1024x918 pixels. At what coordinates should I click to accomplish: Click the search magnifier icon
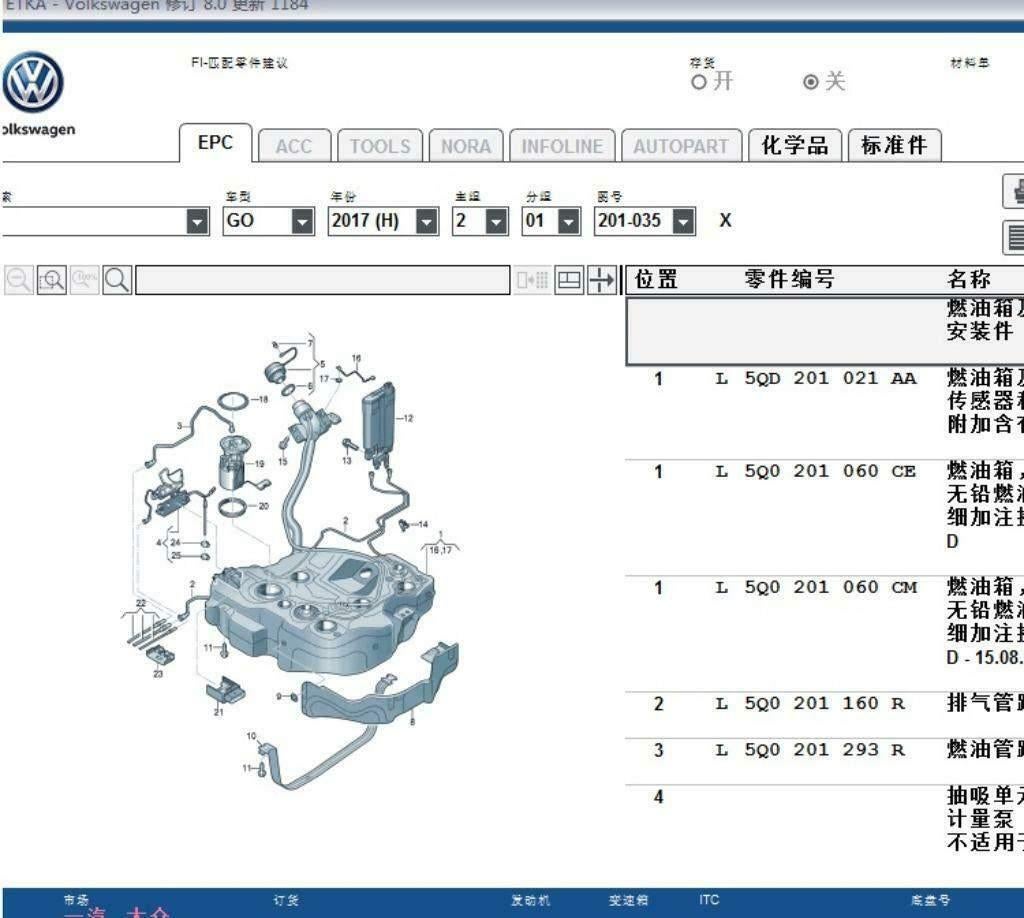(x=117, y=280)
